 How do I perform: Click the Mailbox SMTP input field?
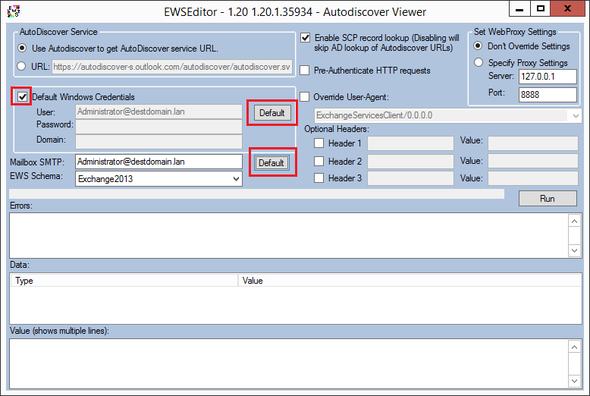pos(159,161)
